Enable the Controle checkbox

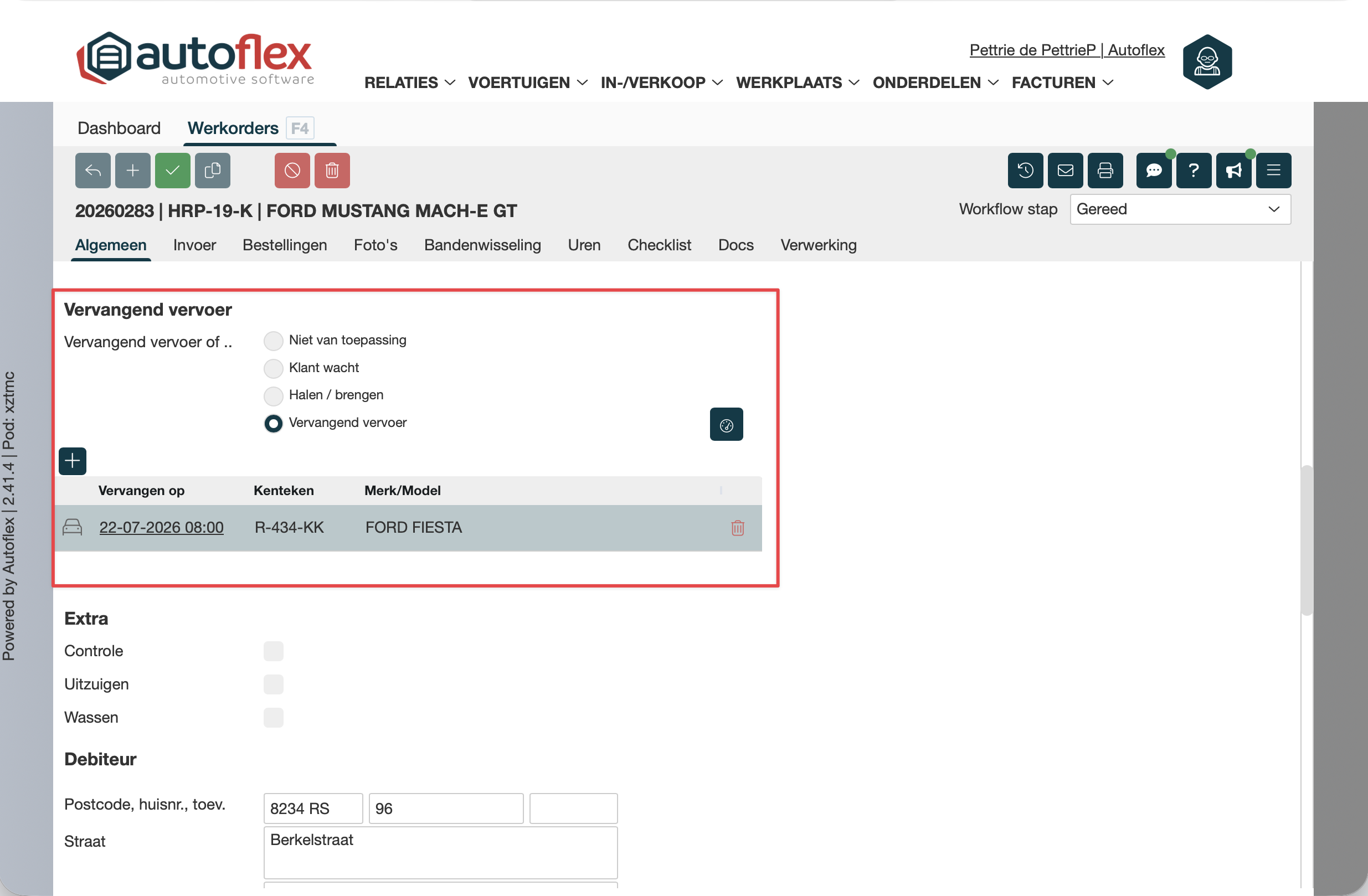[274, 651]
